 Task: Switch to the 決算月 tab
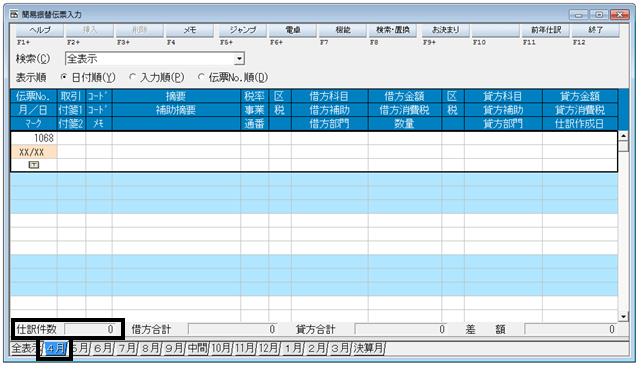(x=368, y=349)
